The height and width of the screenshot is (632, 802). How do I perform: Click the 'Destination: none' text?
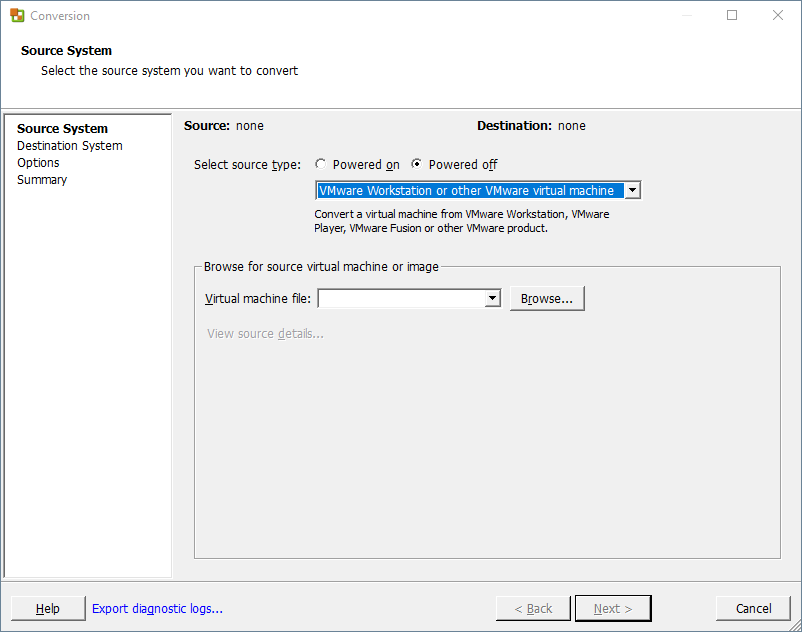point(531,126)
